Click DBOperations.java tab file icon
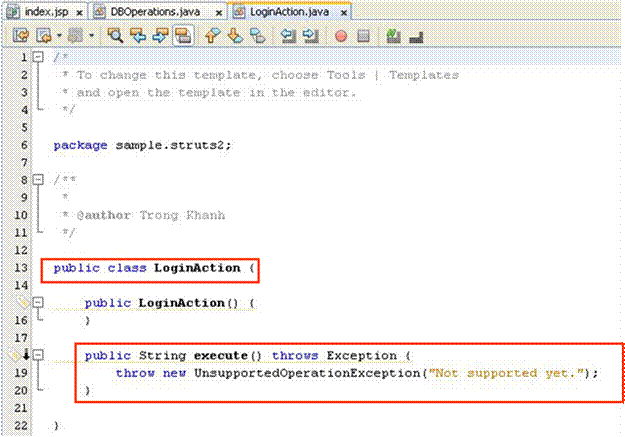 pyautogui.click(x=99, y=12)
